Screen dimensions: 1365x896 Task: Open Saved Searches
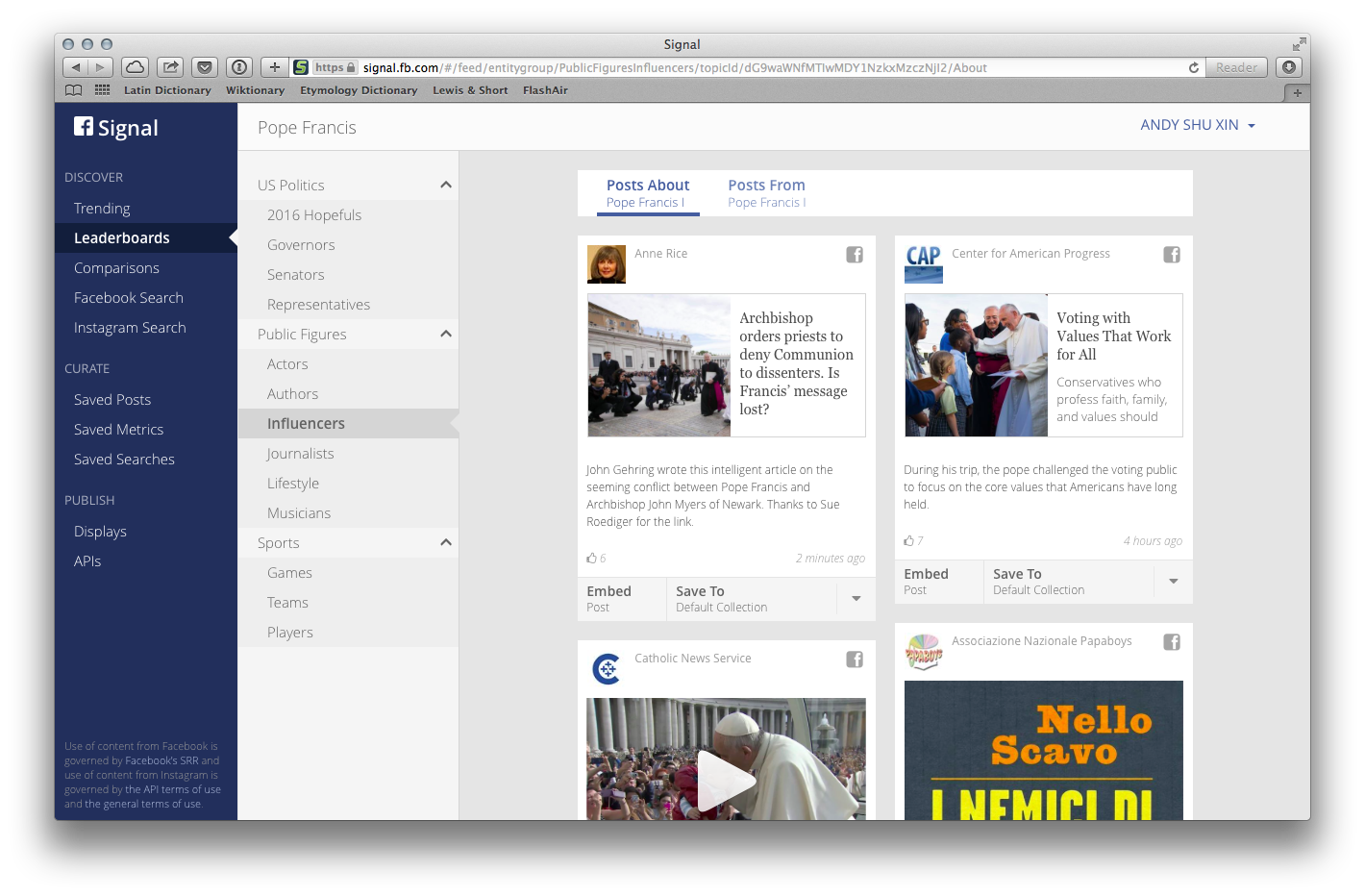124,460
